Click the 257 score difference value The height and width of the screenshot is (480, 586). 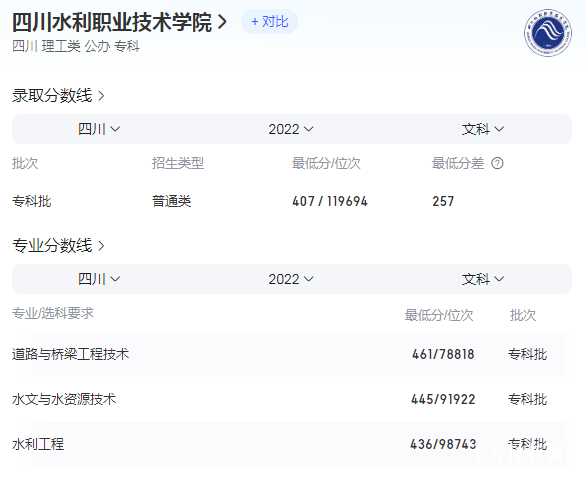pyautogui.click(x=443, y=201)
